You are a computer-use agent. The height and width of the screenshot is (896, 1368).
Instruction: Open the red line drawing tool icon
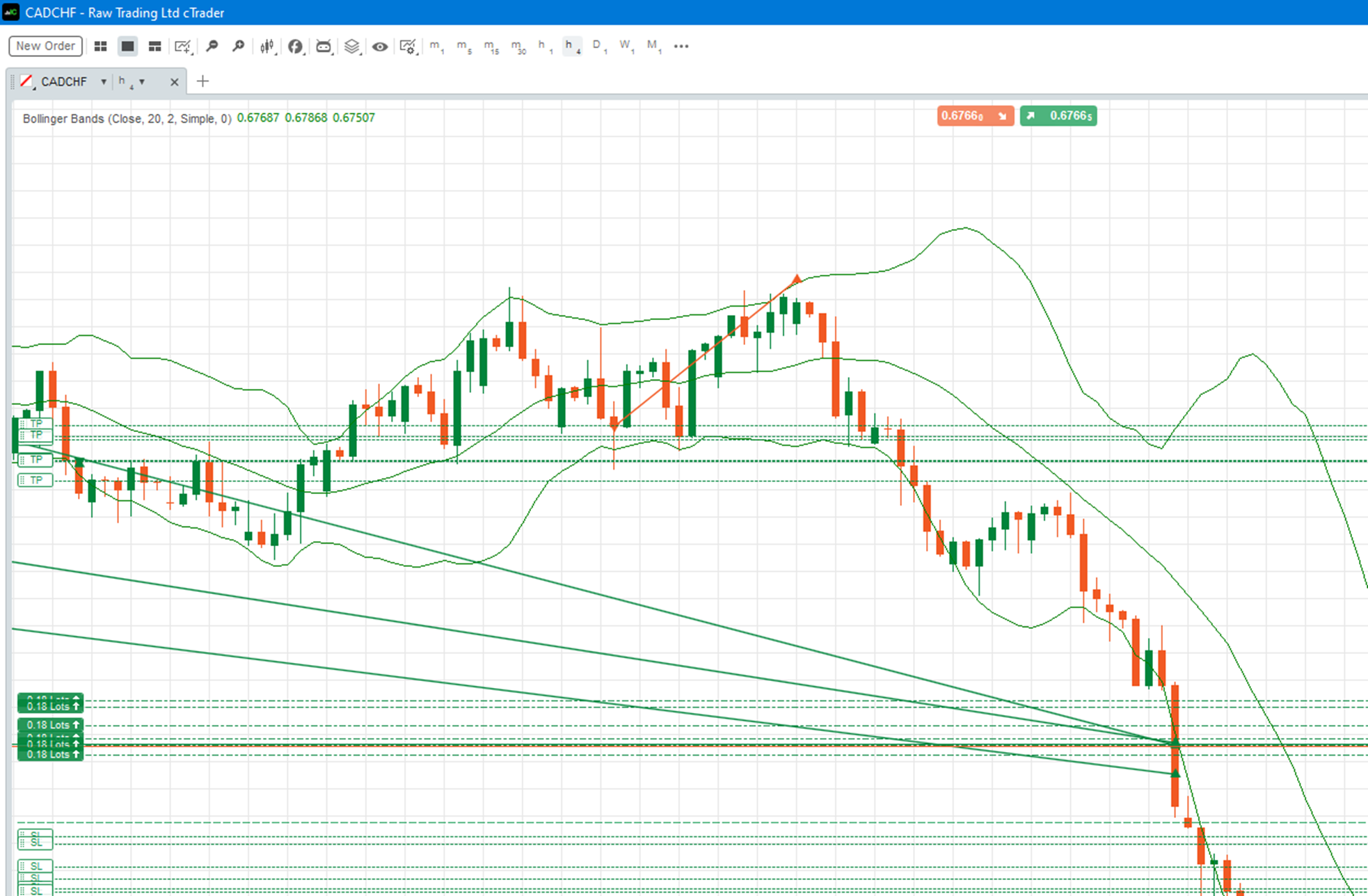click(27, 82)
